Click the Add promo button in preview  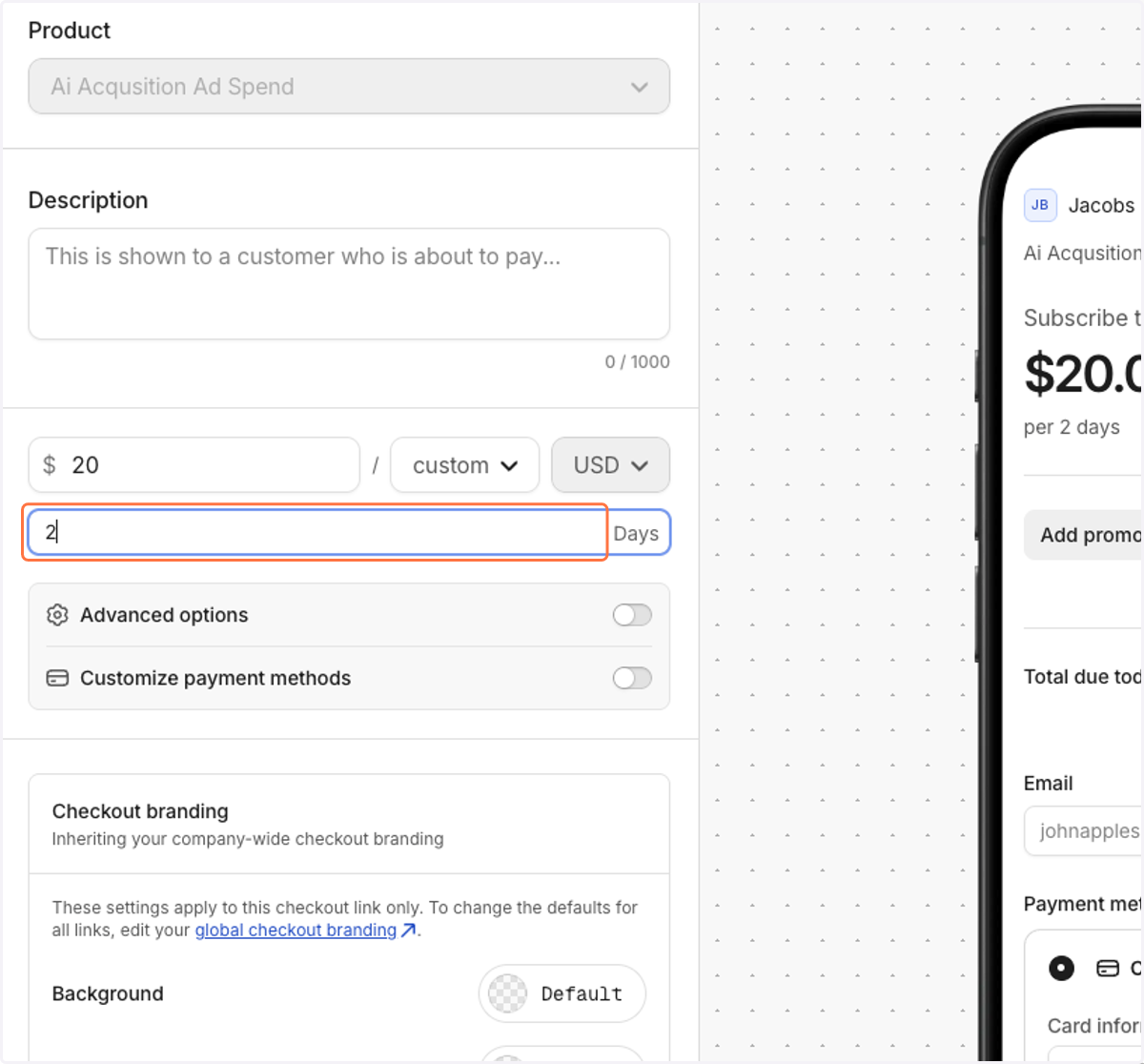[1084, 535]
